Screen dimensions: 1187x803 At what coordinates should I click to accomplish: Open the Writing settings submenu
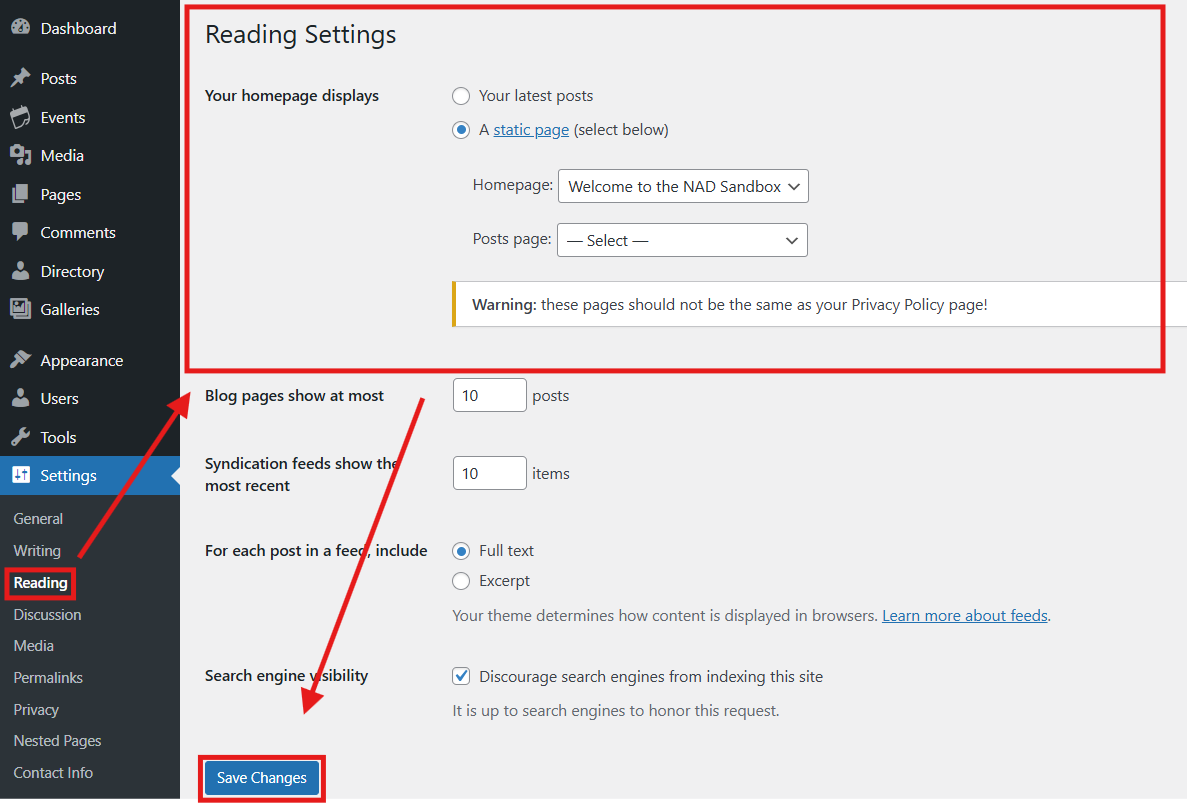(x=37, y=550)
